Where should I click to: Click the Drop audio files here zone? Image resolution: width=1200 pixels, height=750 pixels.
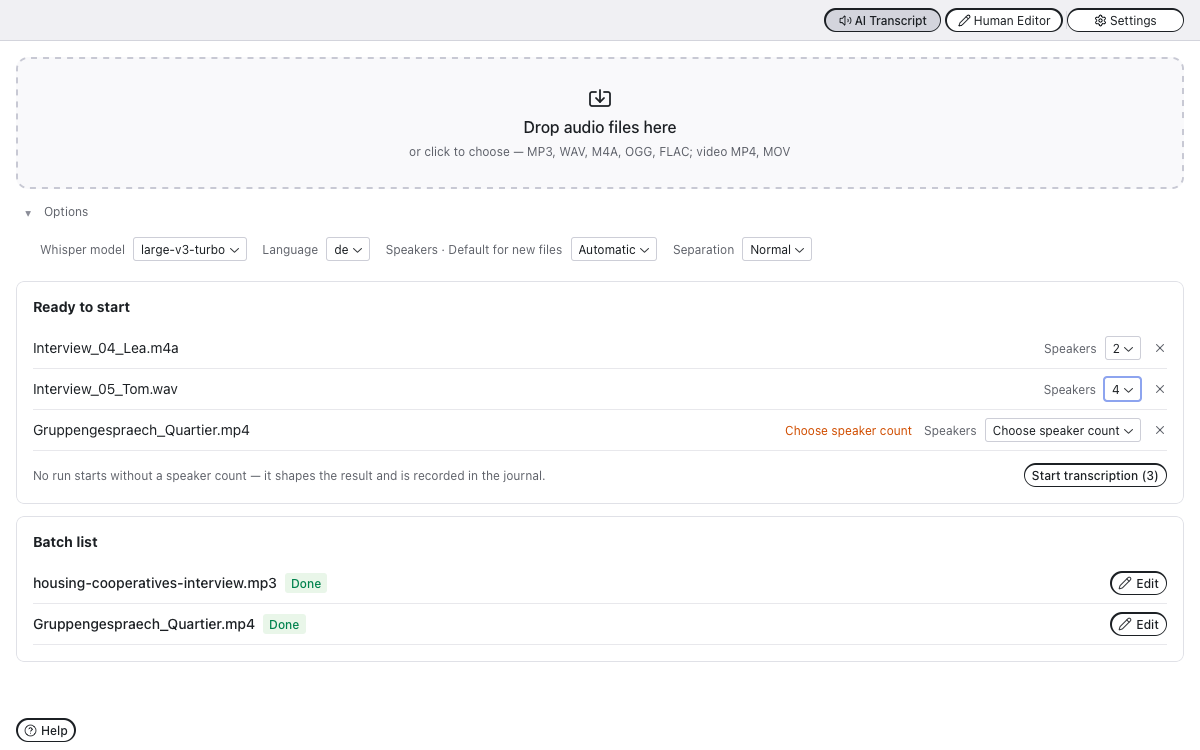click(x=600, y=123)
